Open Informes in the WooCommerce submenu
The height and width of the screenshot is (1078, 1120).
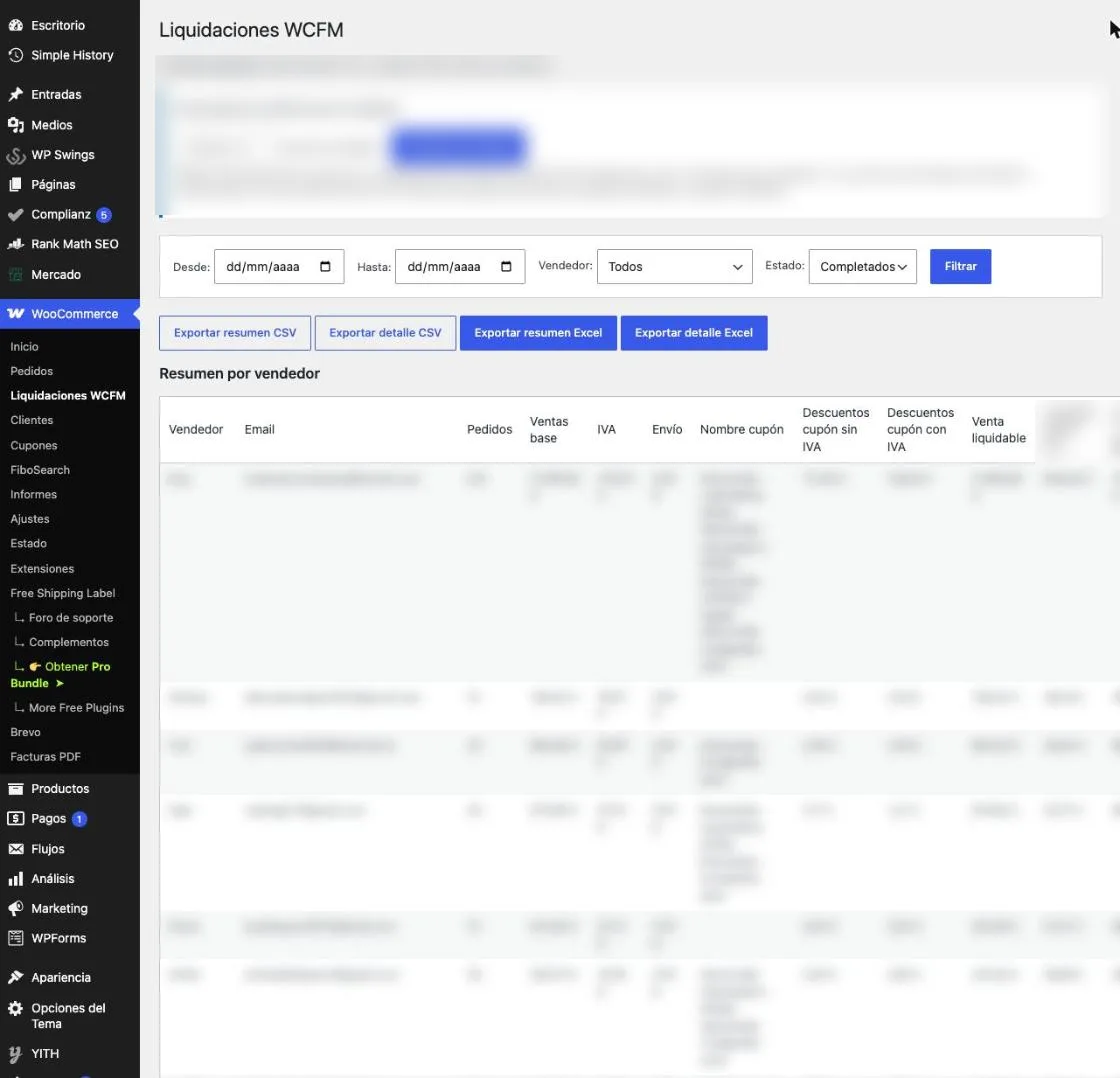click(34, 494)
